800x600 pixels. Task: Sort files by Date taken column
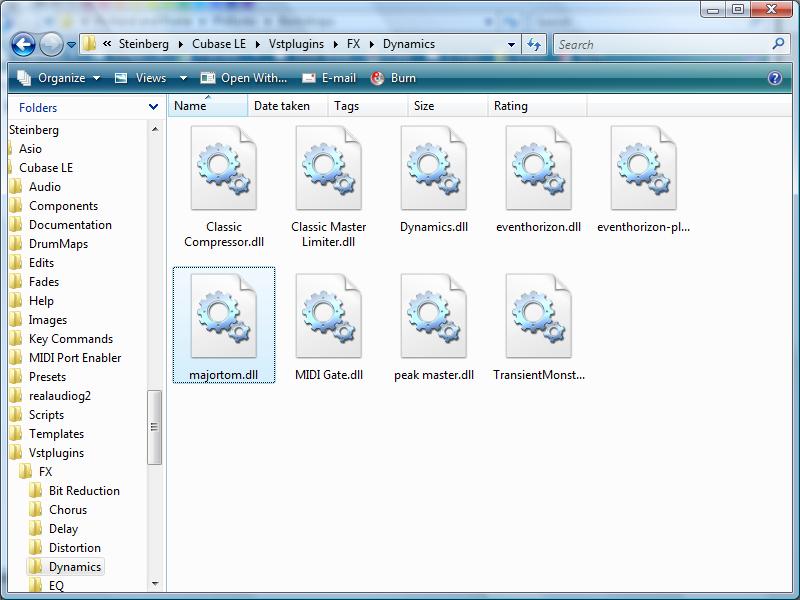click(288, 106)
